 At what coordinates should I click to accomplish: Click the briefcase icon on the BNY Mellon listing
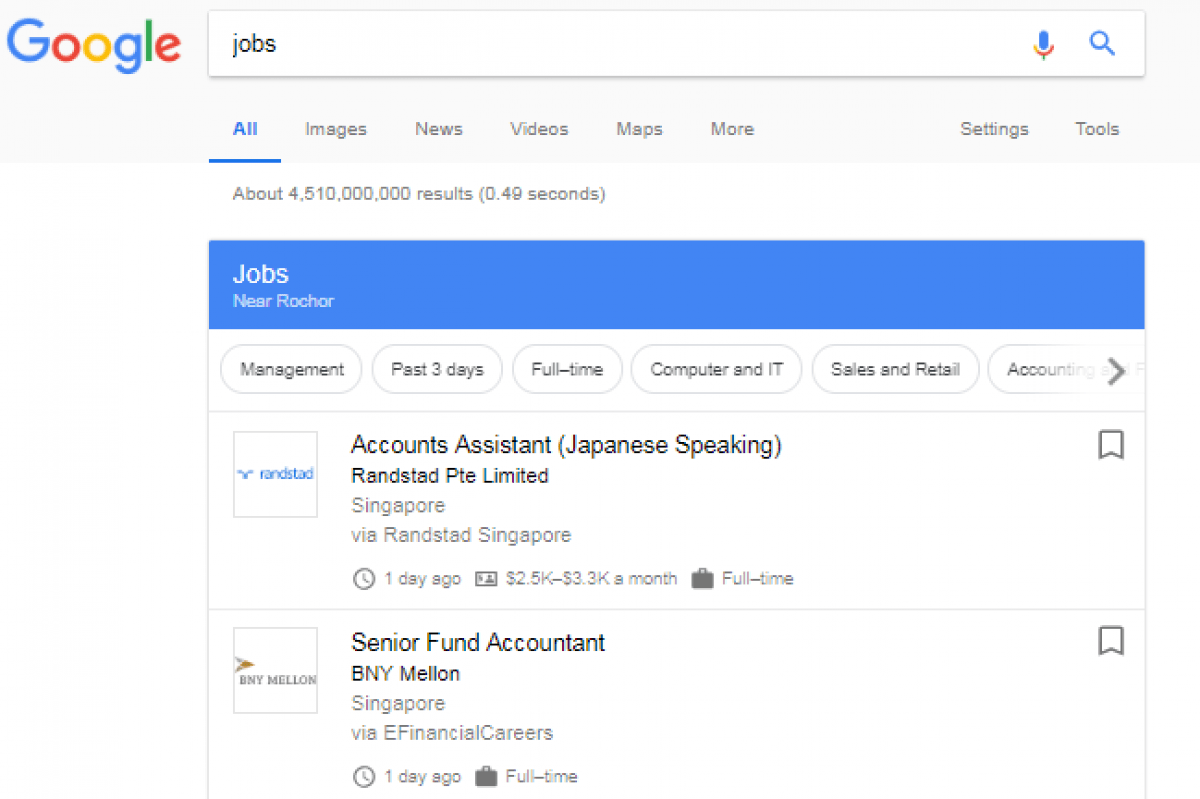[489, 776]
